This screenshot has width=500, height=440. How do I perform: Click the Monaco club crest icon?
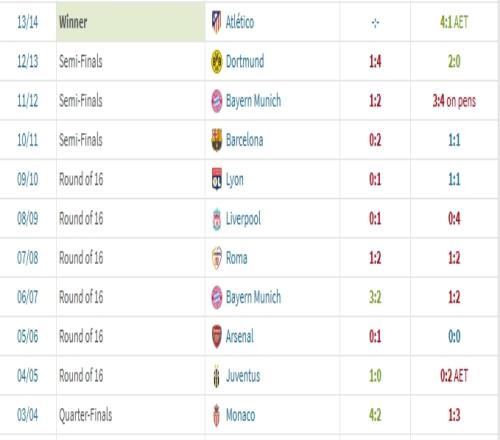click(217, 415)
